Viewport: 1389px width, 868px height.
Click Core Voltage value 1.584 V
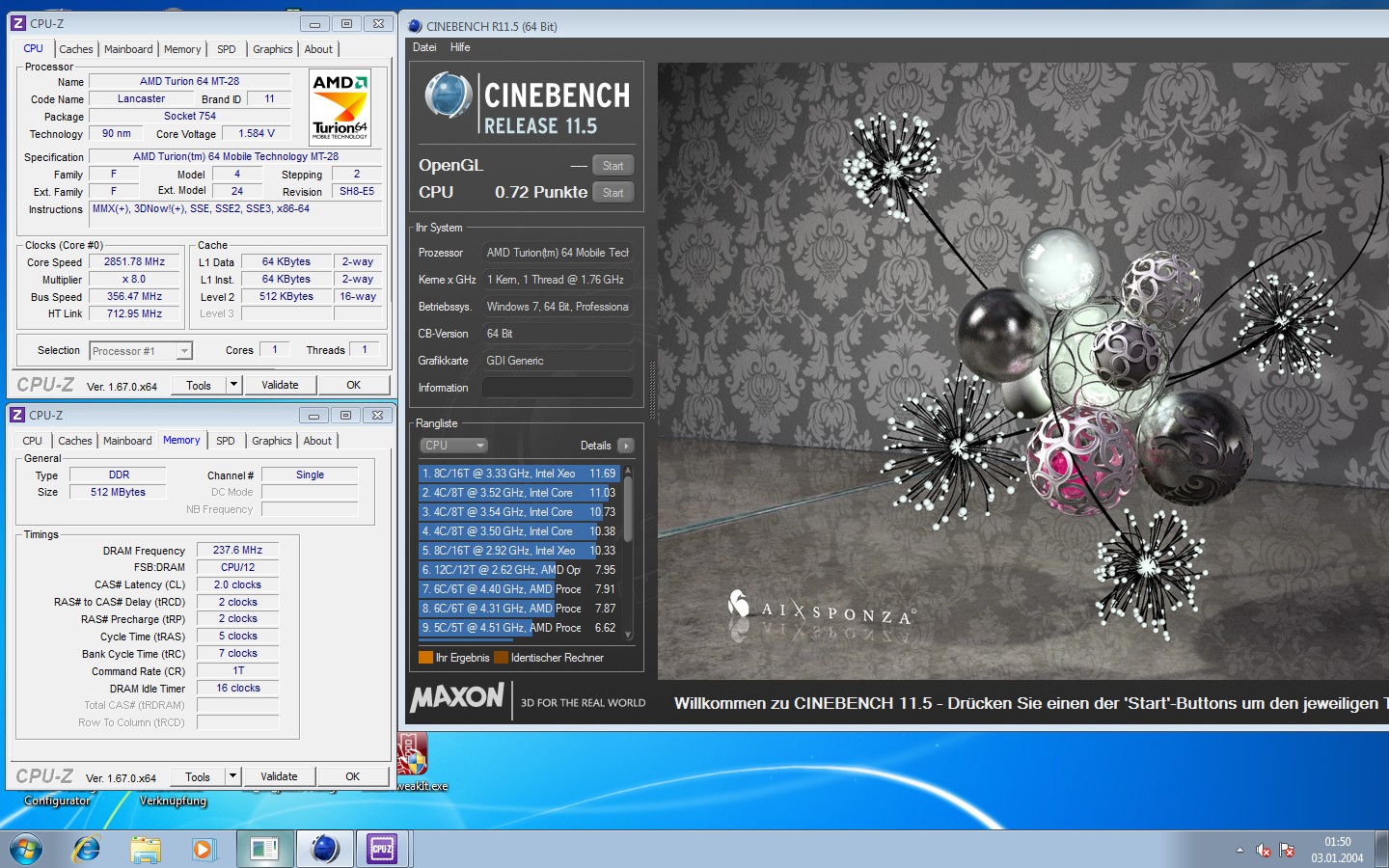point(257,133)
